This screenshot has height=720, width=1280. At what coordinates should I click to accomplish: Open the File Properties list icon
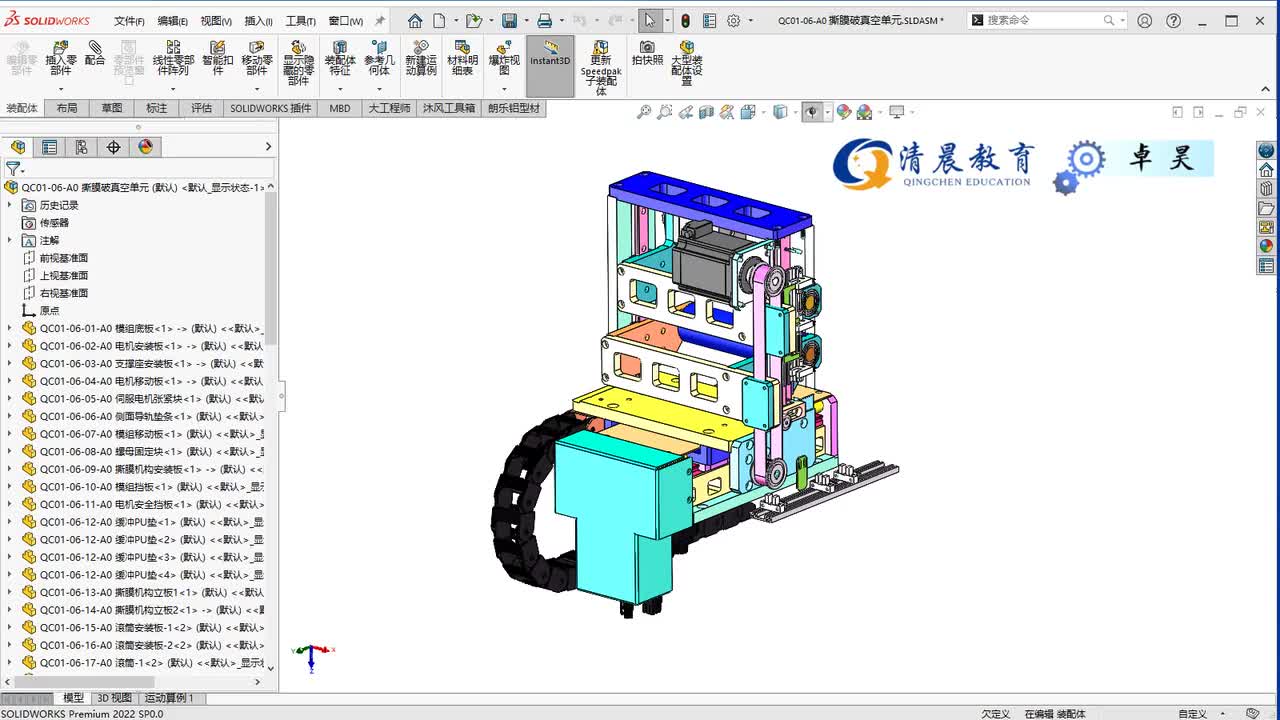click(x=709, y=20)
